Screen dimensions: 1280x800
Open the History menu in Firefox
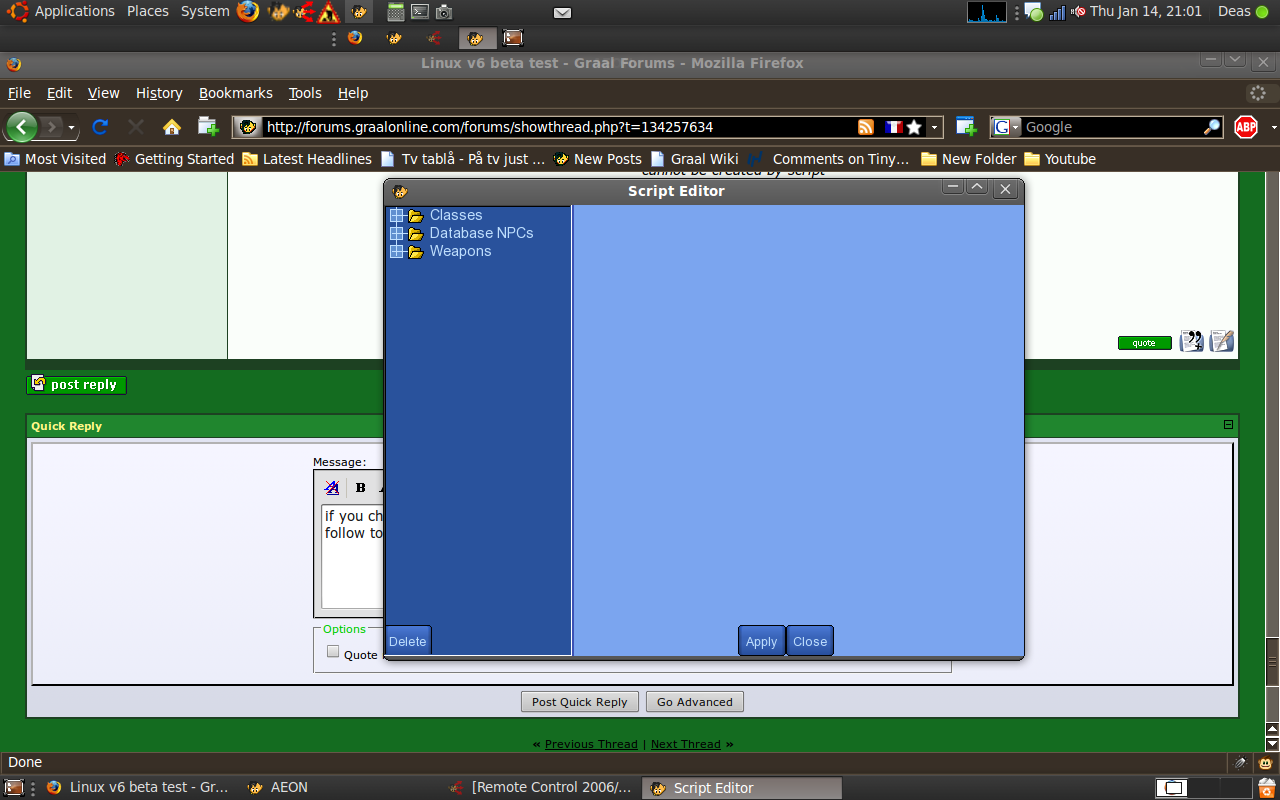159,93
